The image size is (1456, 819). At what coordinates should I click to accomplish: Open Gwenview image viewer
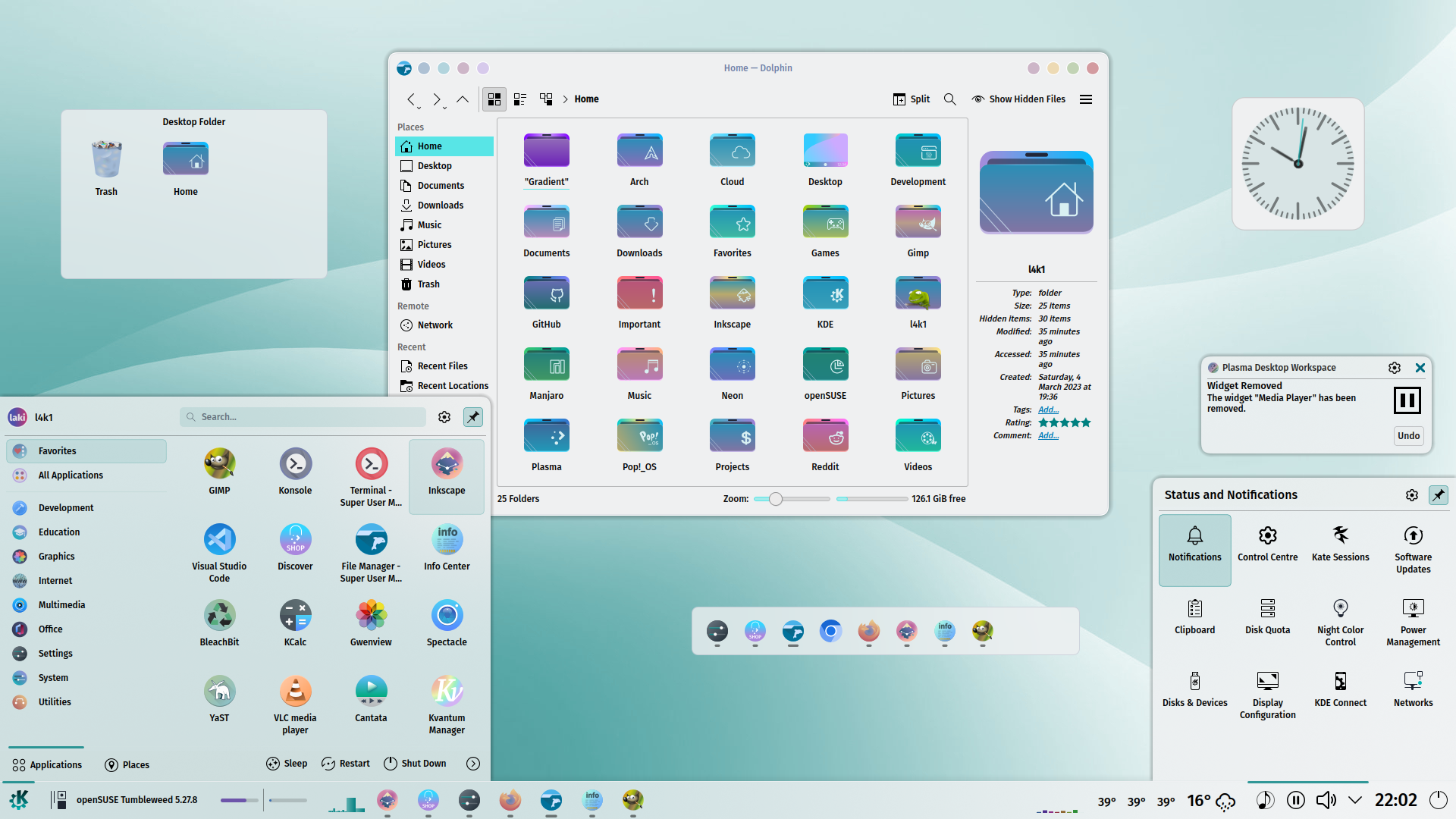pos(371,622)
